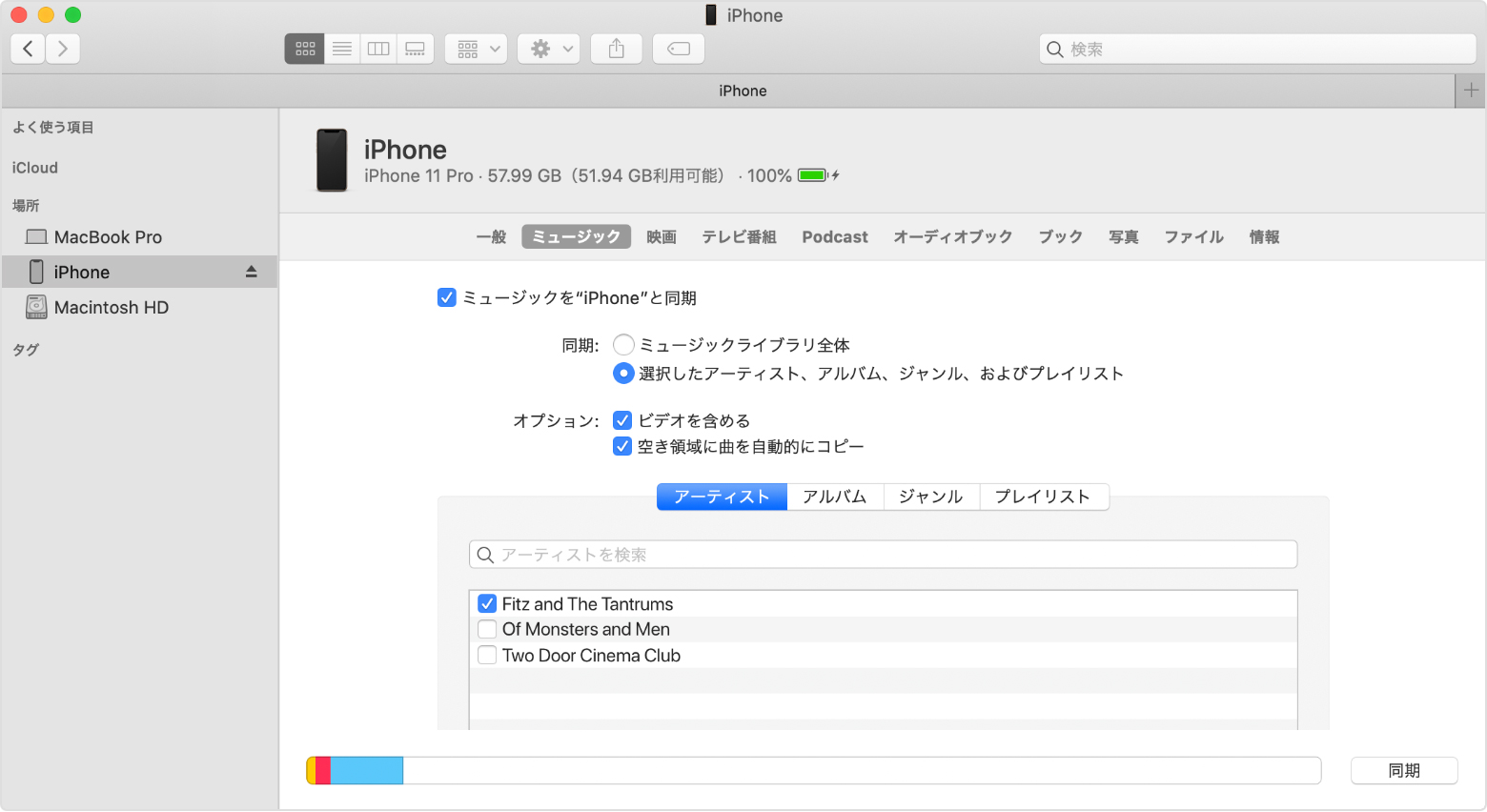Switch Finder to icon view

305,49
